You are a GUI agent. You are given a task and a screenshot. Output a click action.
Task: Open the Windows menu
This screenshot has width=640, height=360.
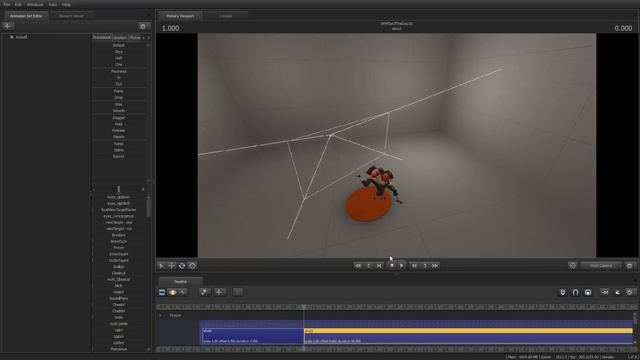tap(35, 4)
